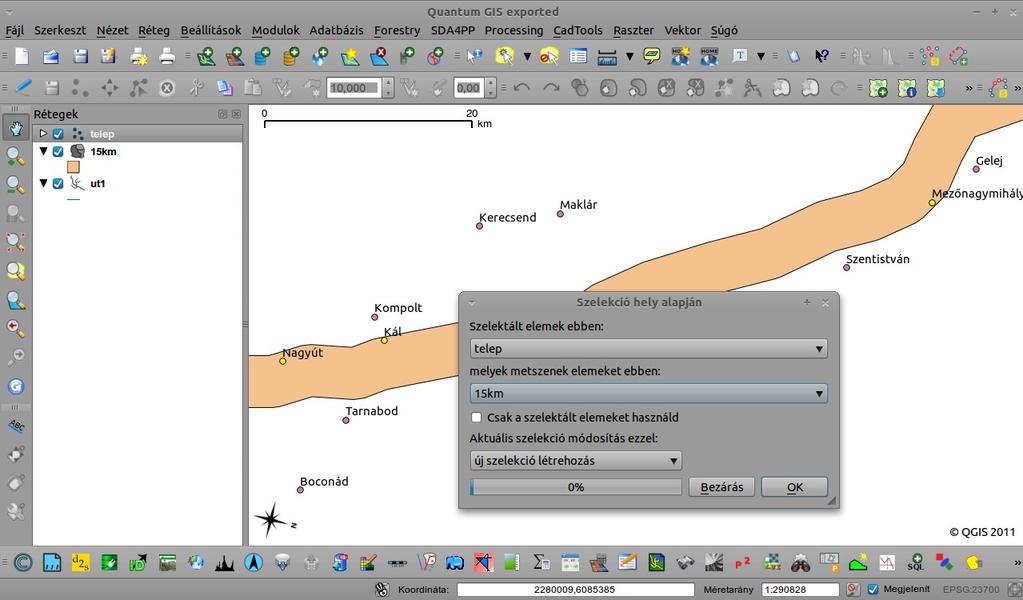The width and height of the screenshot is (1023, 600).
Task: Expand the toolbar overflow chevron at bottom right
Action: pyautogui.click(x=1016, y=562)
